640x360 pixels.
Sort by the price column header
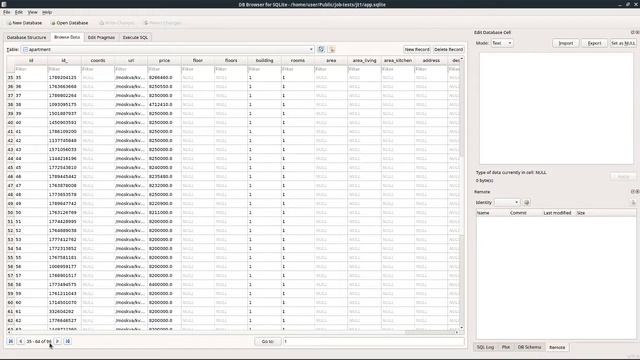tap(164, 60)
